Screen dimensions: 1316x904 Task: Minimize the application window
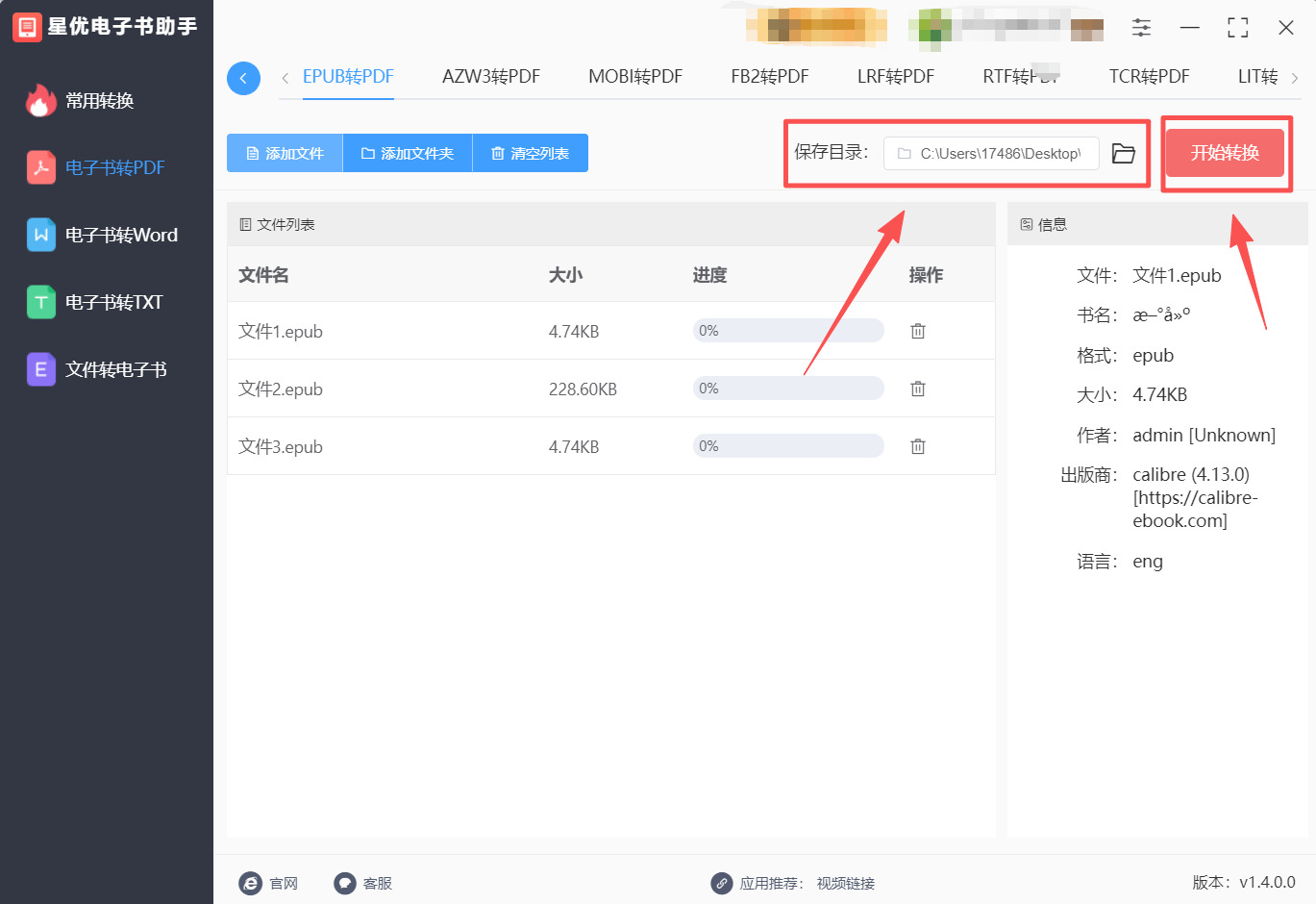(1190, 28)
